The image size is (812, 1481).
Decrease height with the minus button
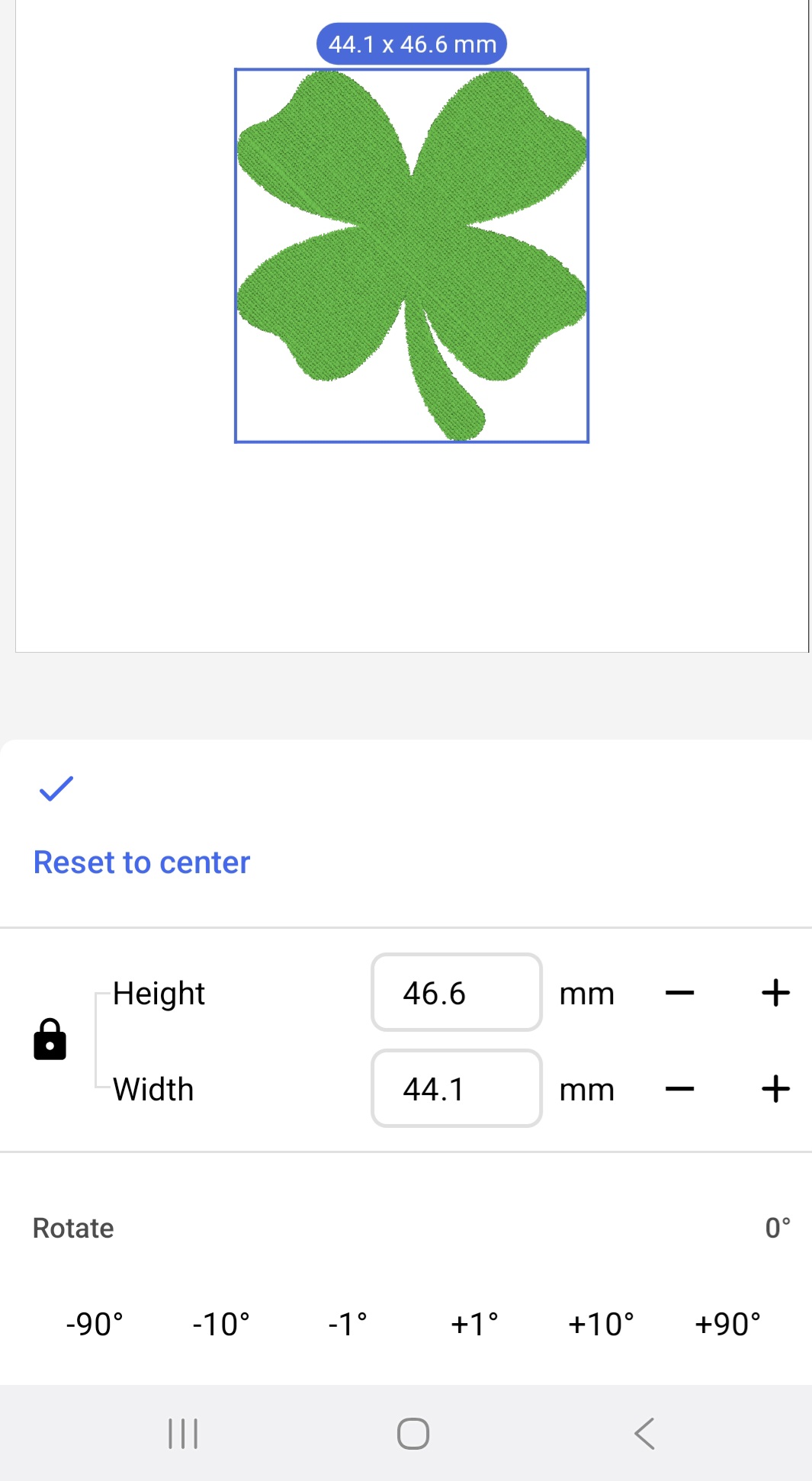[x=679, y=993]
